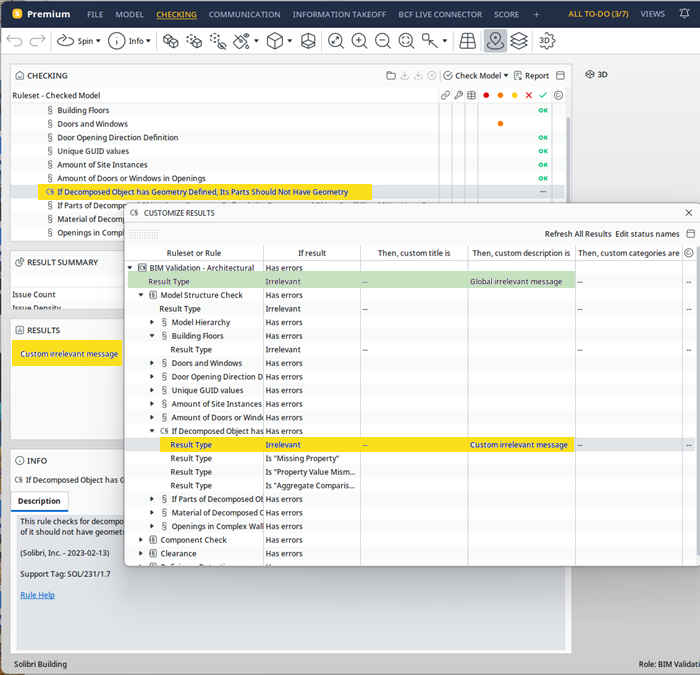Open the Check Model dropdown
This screenshot has height=675, width=700.
click(x=475, y=75)
